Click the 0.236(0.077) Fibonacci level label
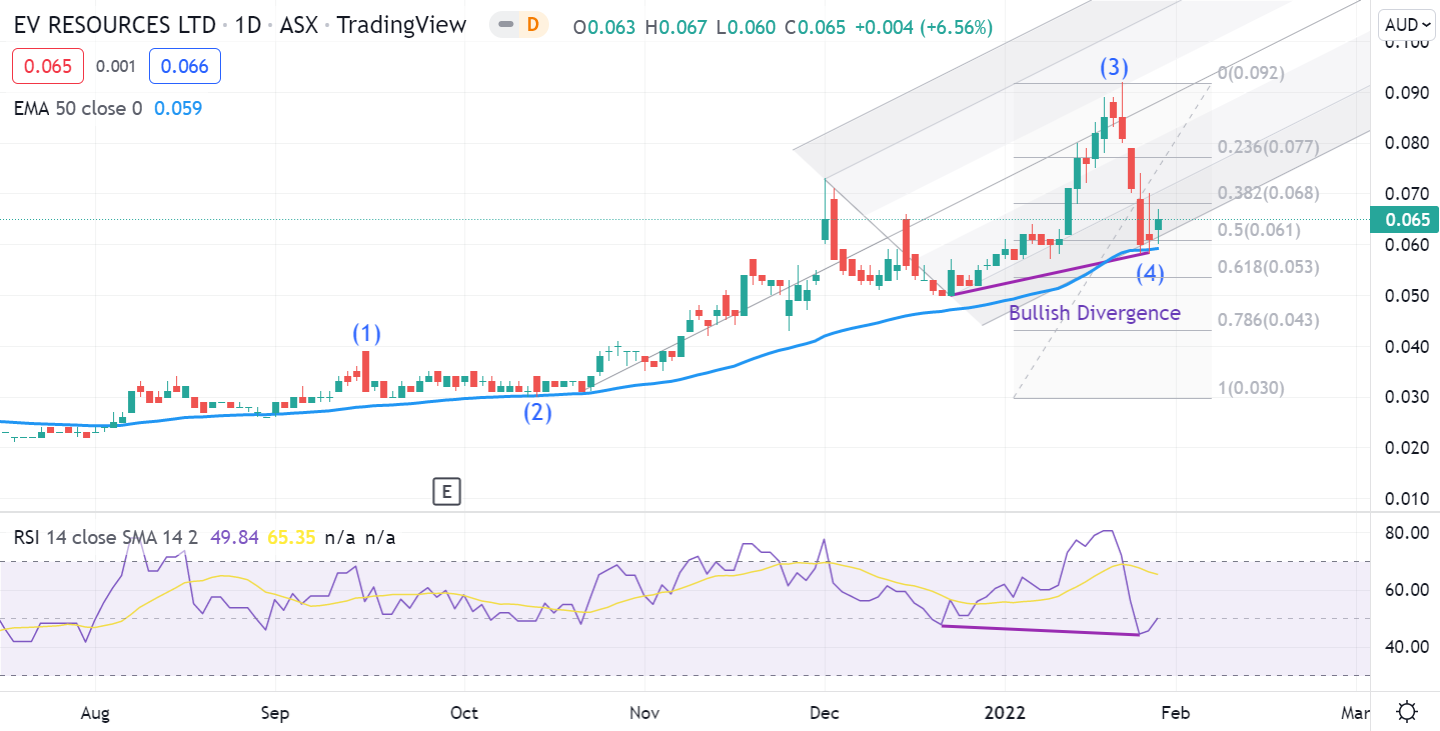 1268,147
